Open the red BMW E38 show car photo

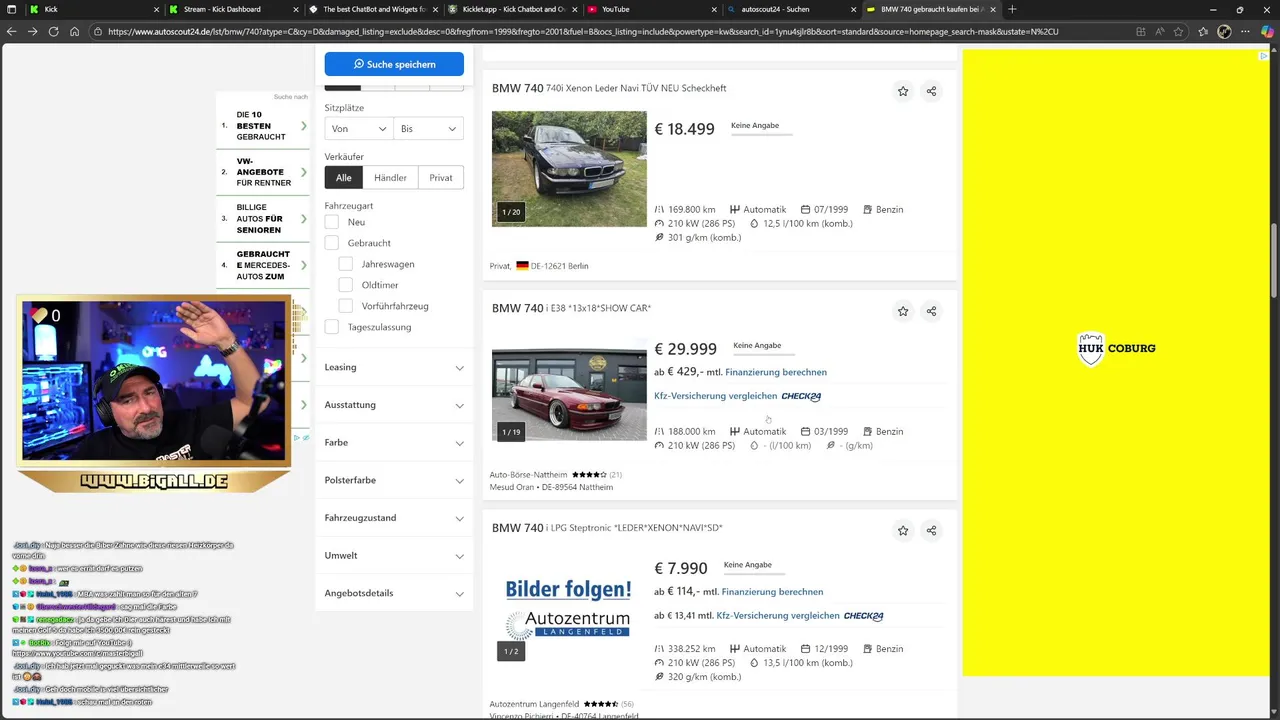[x=569, y=395]
